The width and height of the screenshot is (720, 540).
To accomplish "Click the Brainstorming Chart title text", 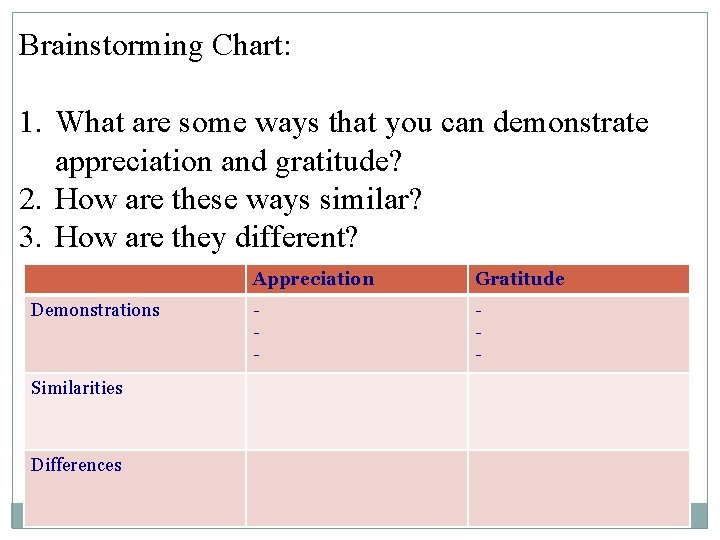I will (155, 46).
